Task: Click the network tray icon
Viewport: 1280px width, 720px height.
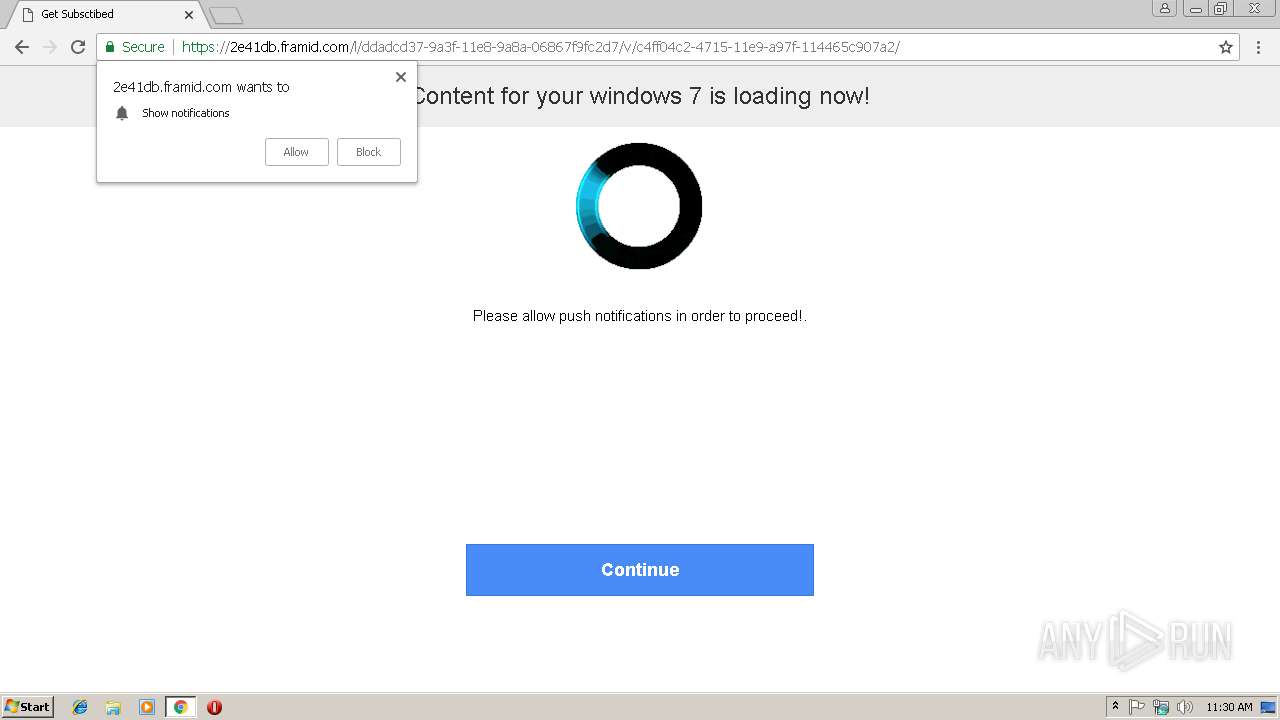Action: point(1161,707)
